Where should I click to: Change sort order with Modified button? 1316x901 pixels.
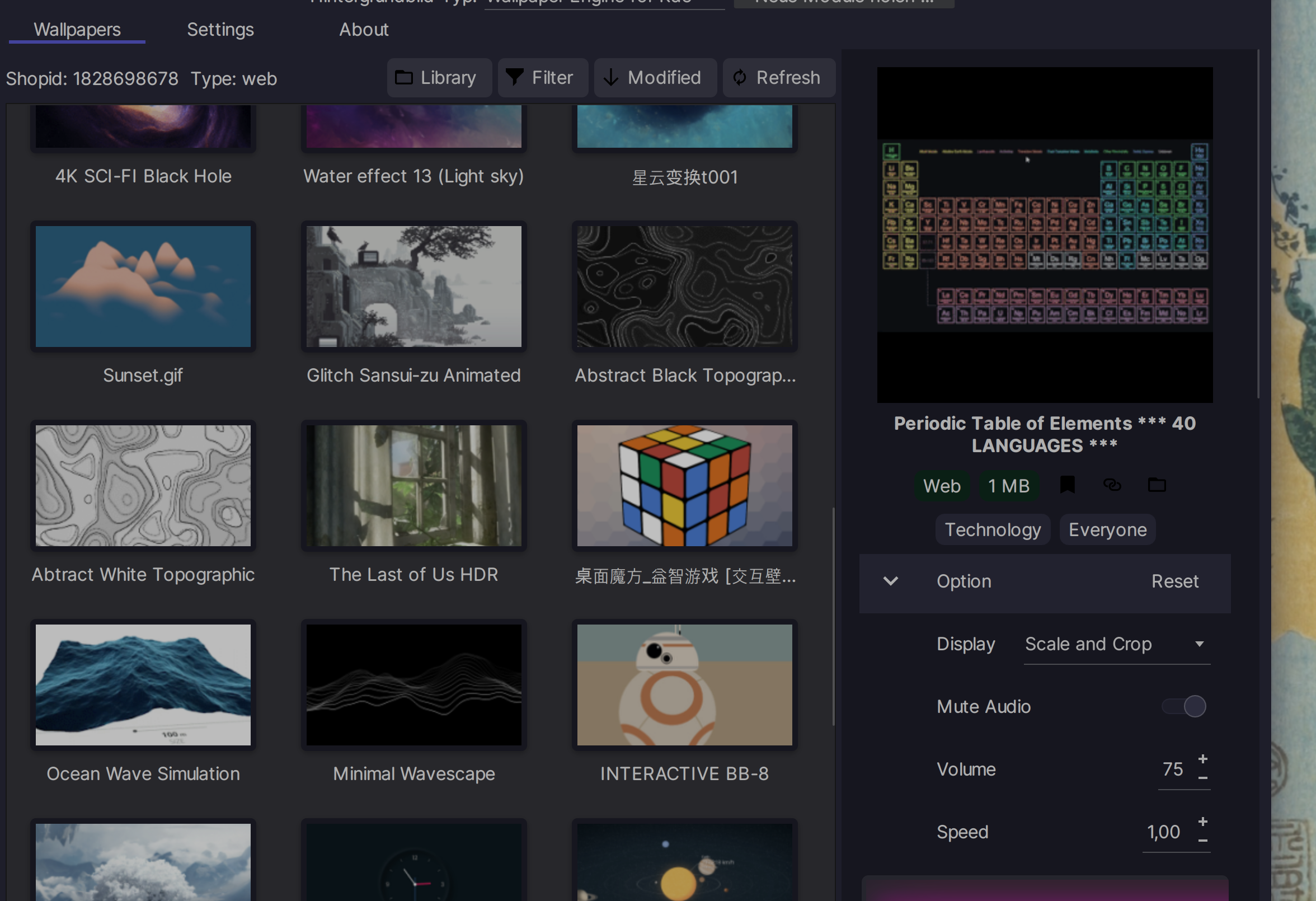point(655,78)
